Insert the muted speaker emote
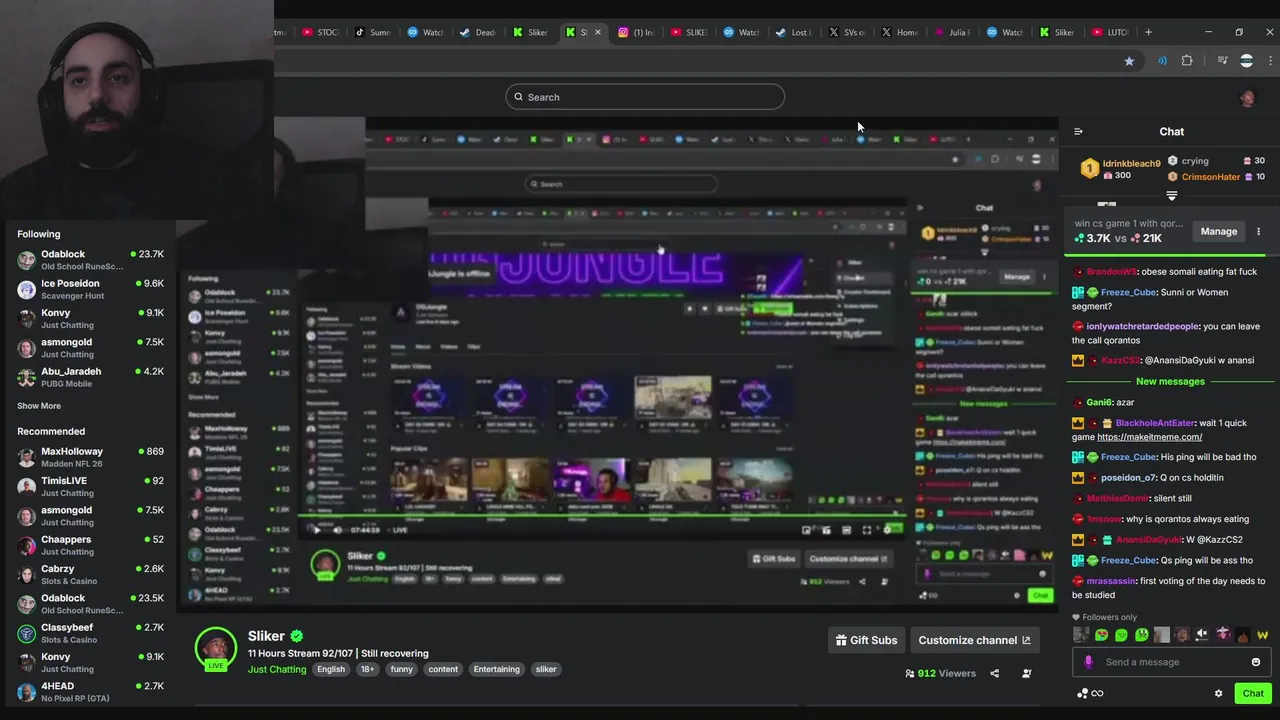 point(1202,635)
